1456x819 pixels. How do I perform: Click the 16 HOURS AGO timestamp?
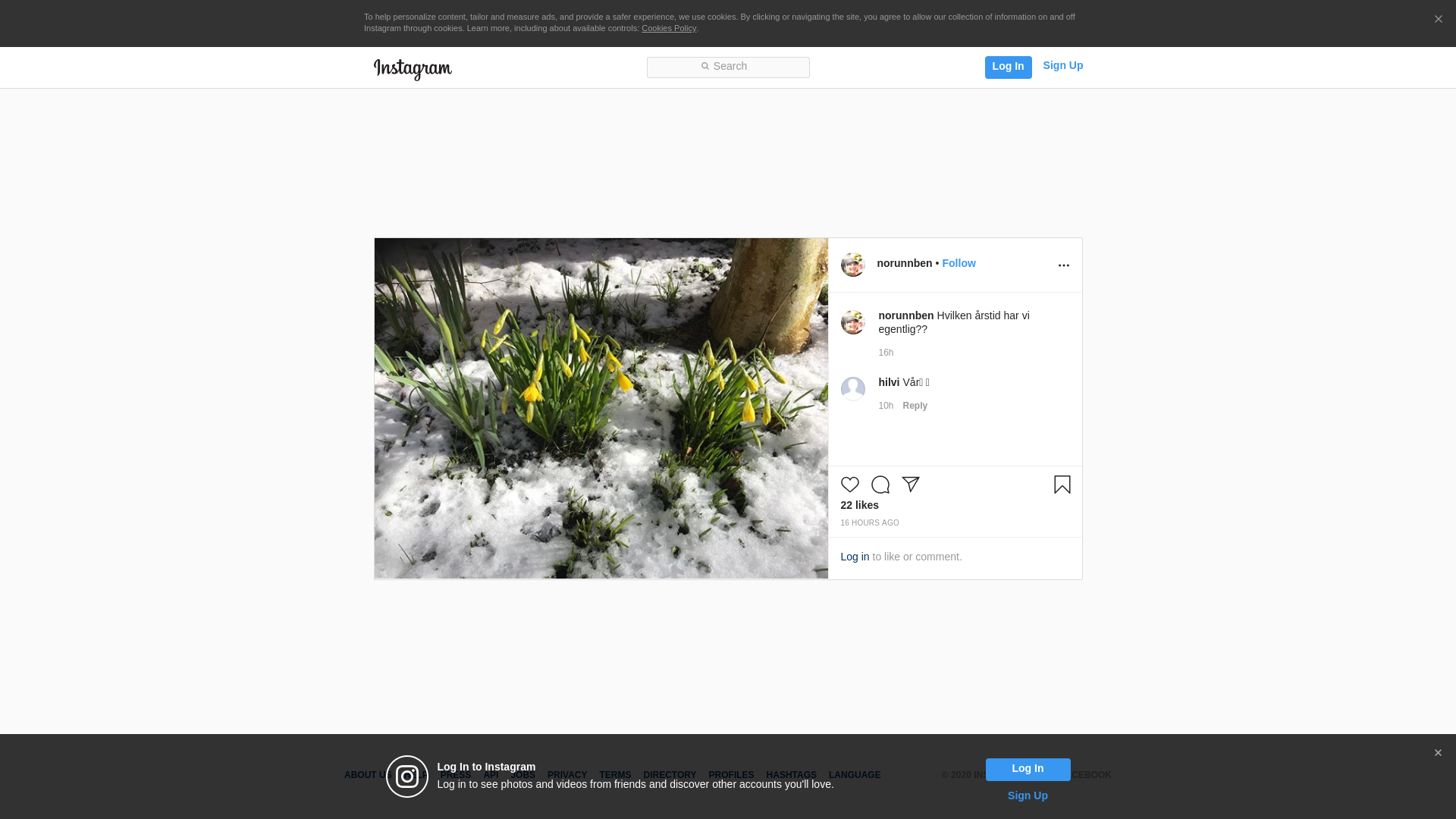869,523
